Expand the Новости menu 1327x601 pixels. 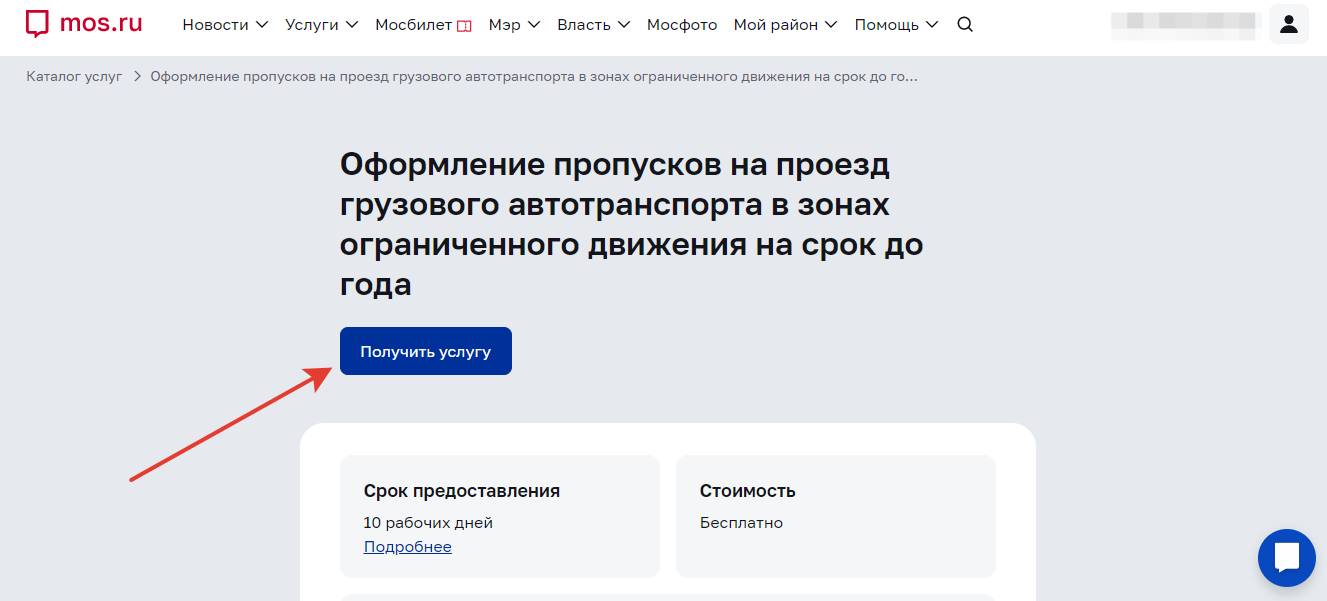tap(225, 25)
